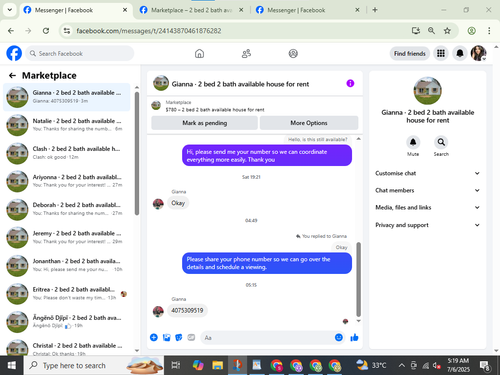Open the Groups icon in top navigation
Screen dimensions: 500x375
293,53
